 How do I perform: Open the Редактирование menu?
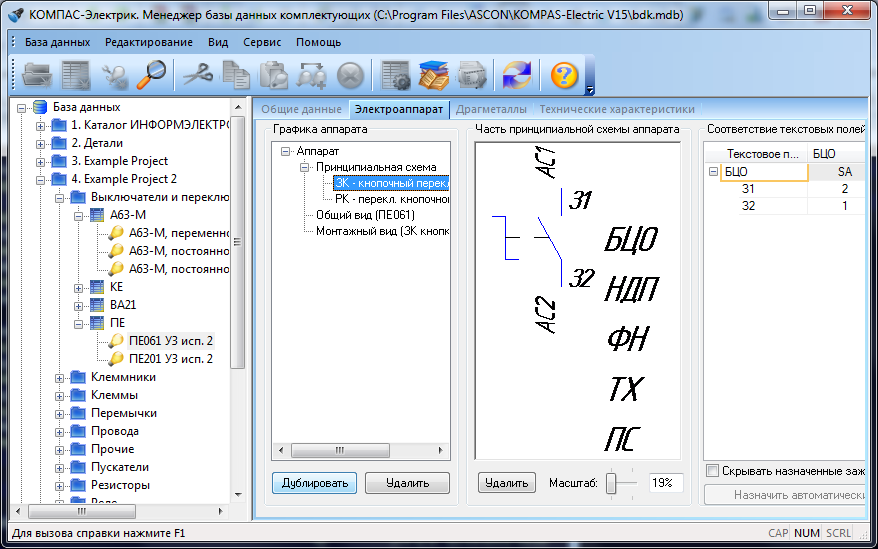coord(149,42)
